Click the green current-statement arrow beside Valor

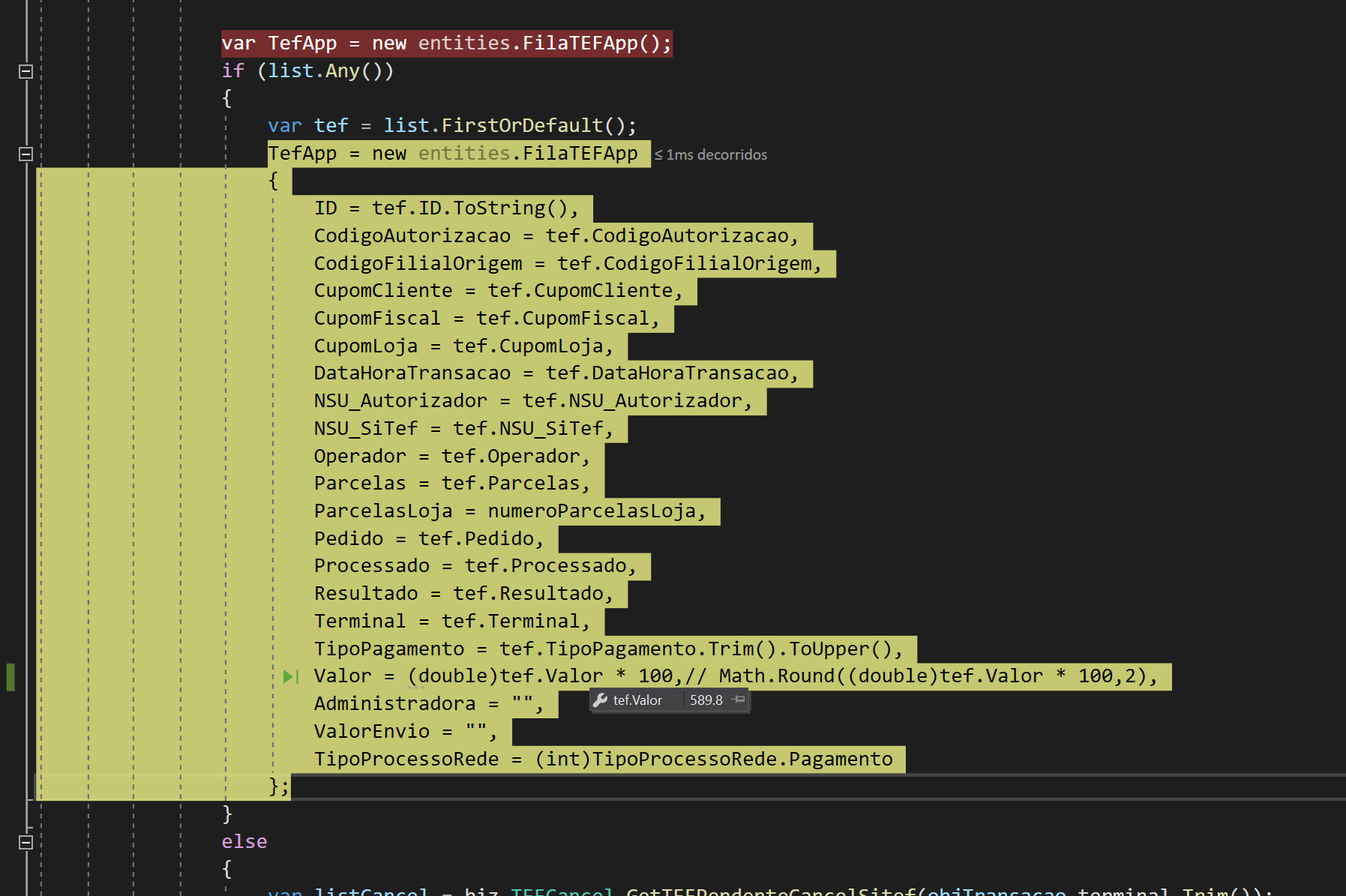(x=291, y=676)
